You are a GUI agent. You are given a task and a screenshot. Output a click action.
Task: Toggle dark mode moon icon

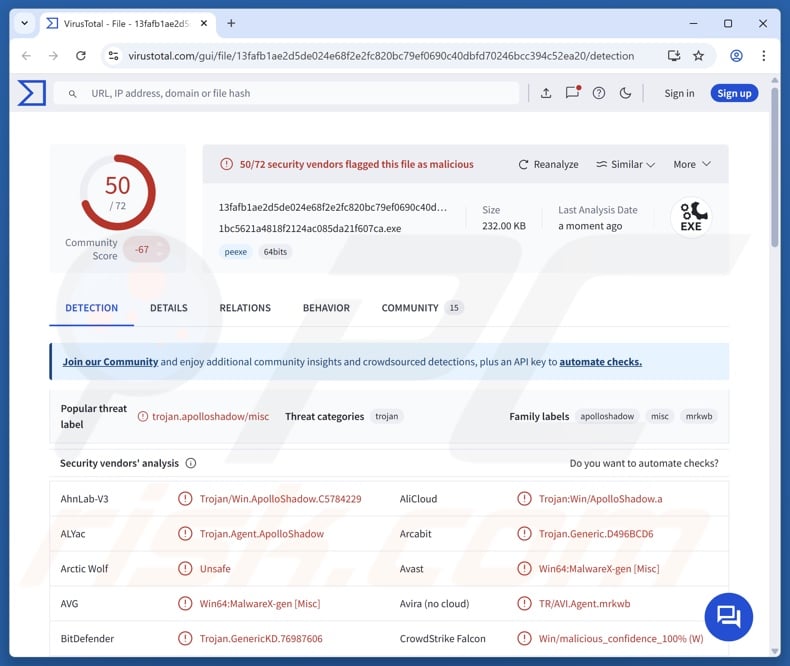(x=626, y=93)
